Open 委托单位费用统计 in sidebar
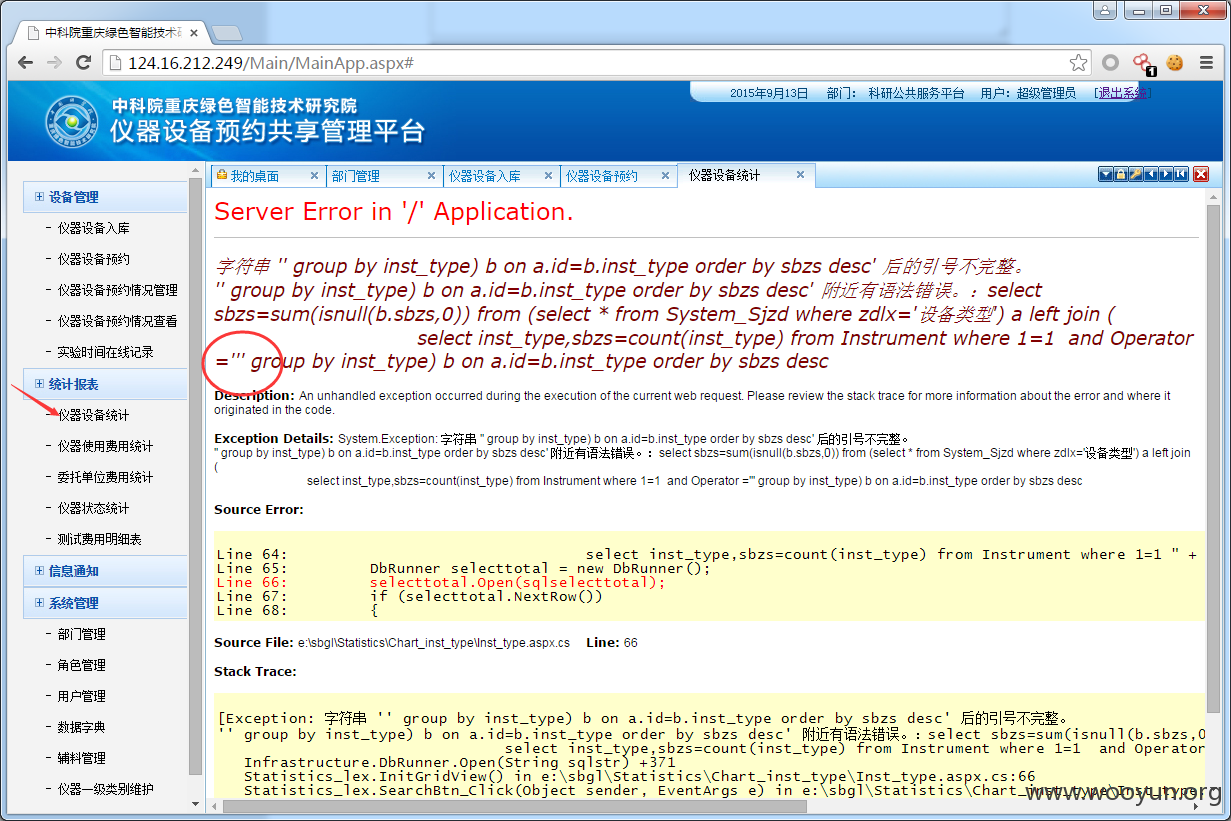The height and width of the screenshot is (821, 1231). (106, 477)
